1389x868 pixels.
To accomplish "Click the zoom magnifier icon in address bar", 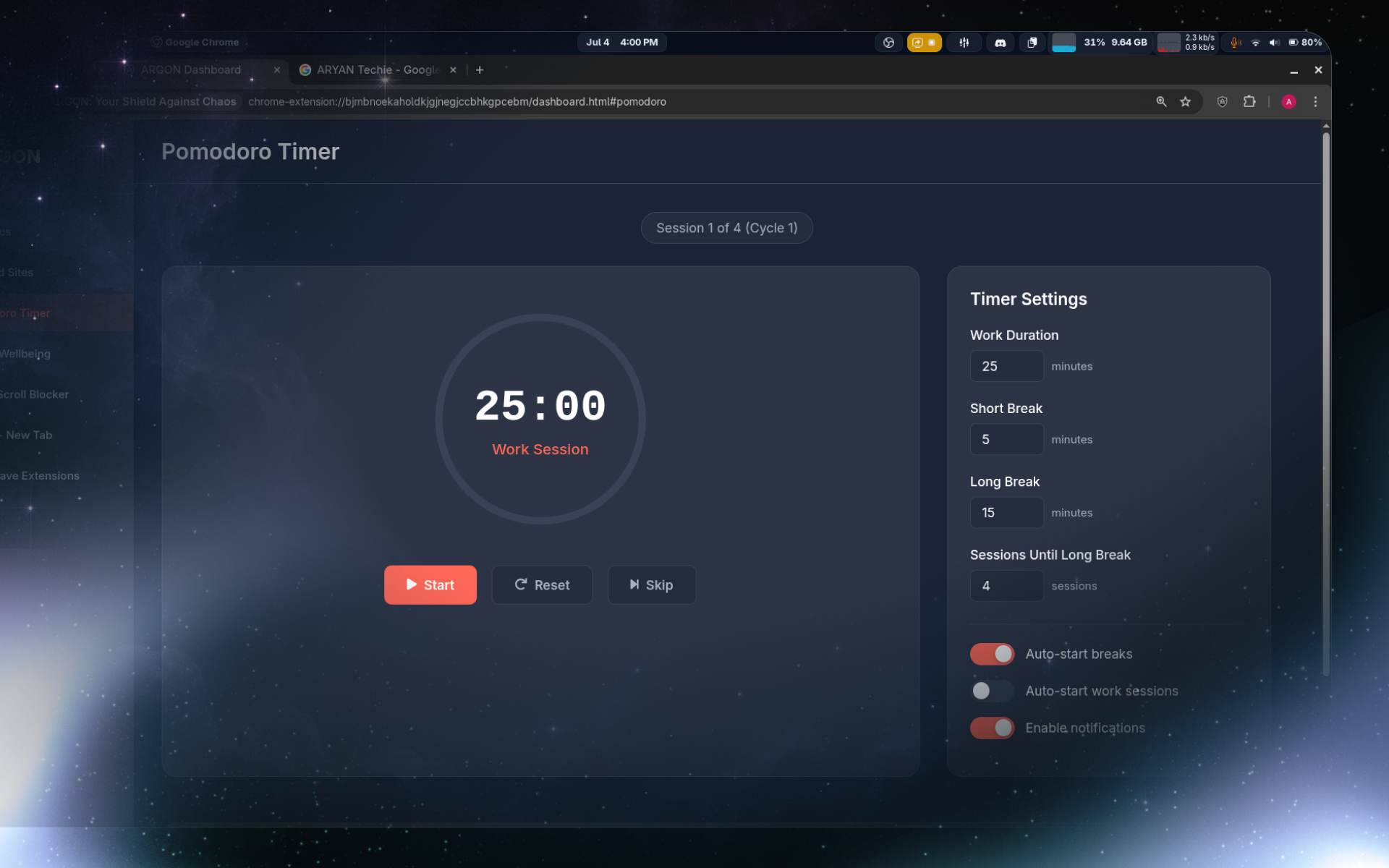I will (x=1161, y=102).
